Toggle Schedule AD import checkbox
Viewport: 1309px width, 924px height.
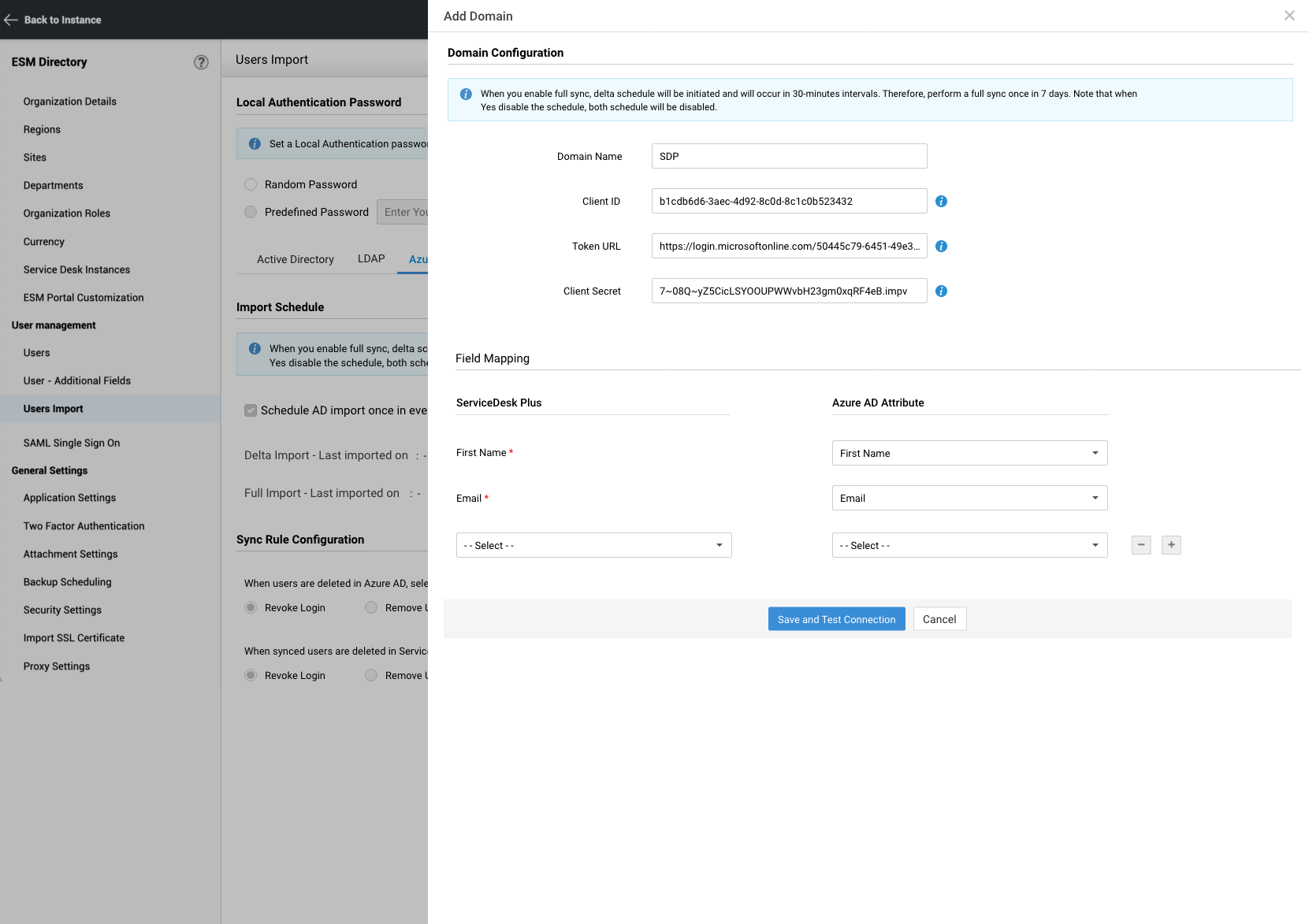[x=251, y=410]
